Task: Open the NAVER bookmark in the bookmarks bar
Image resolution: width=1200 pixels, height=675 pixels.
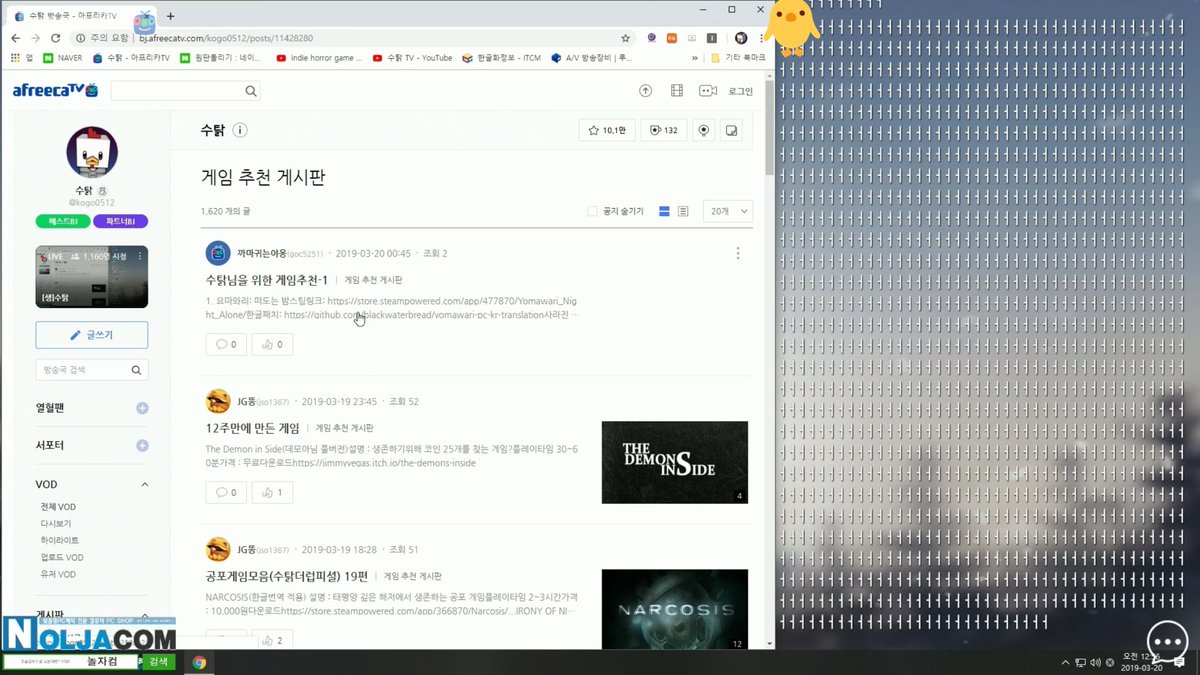Action: point(61,58)
